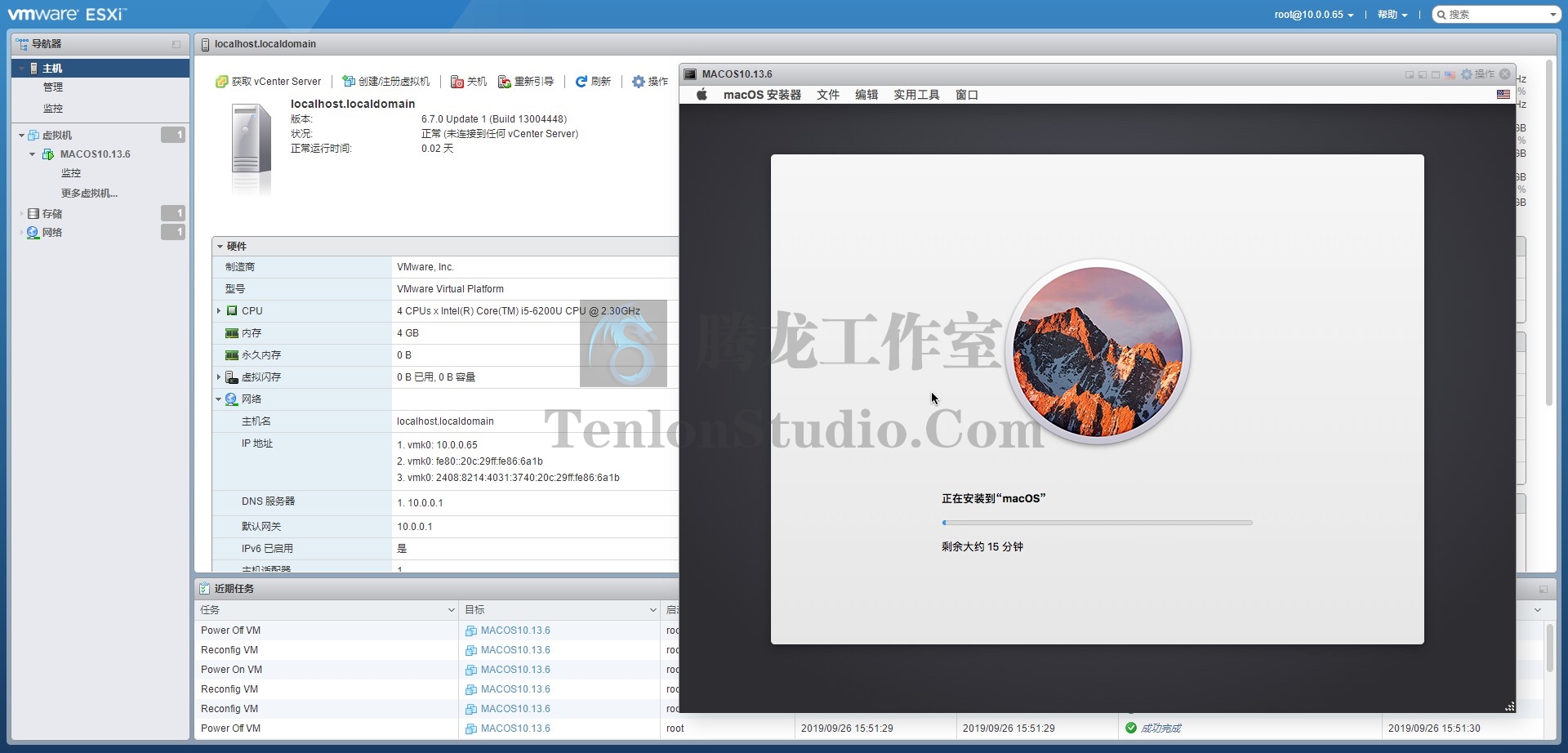This screenshot has height=753, width=1568.
Task: Select 监控 under the host node
Action: (x=53, y=109)
